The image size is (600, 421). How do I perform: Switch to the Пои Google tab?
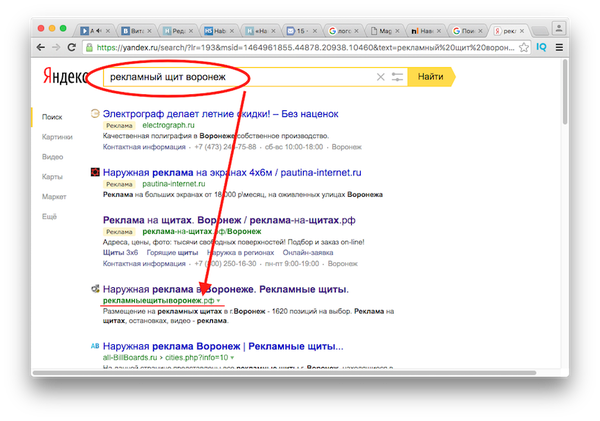tap(466, 31)
